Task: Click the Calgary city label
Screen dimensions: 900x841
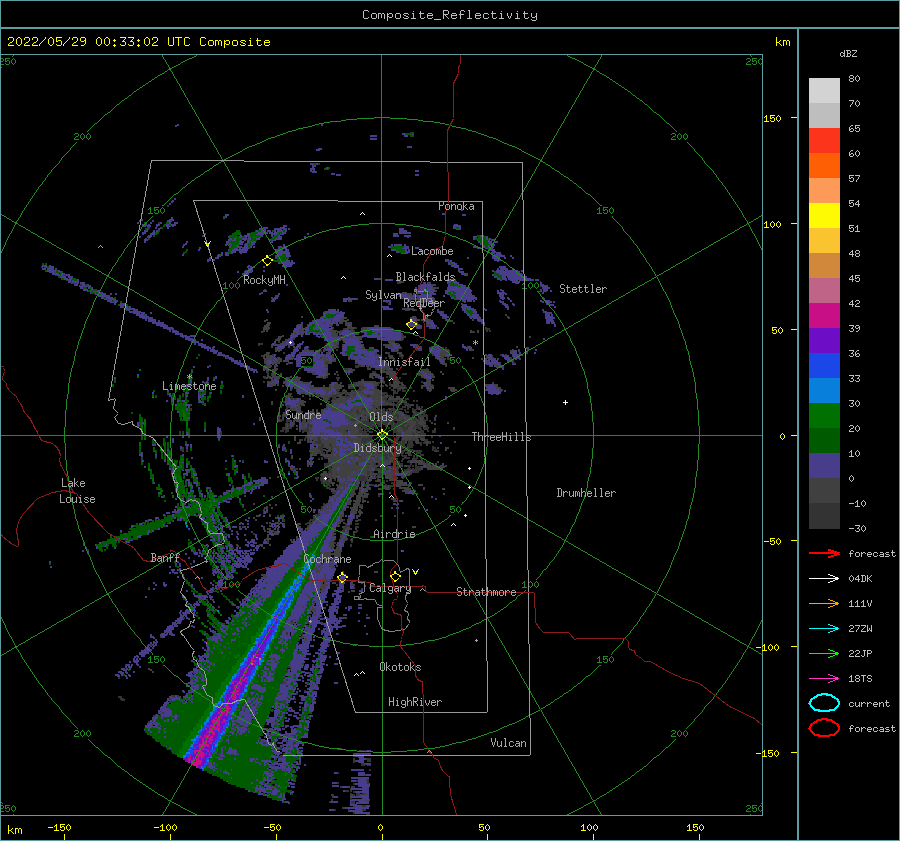Action: click(x=390, y=588)
